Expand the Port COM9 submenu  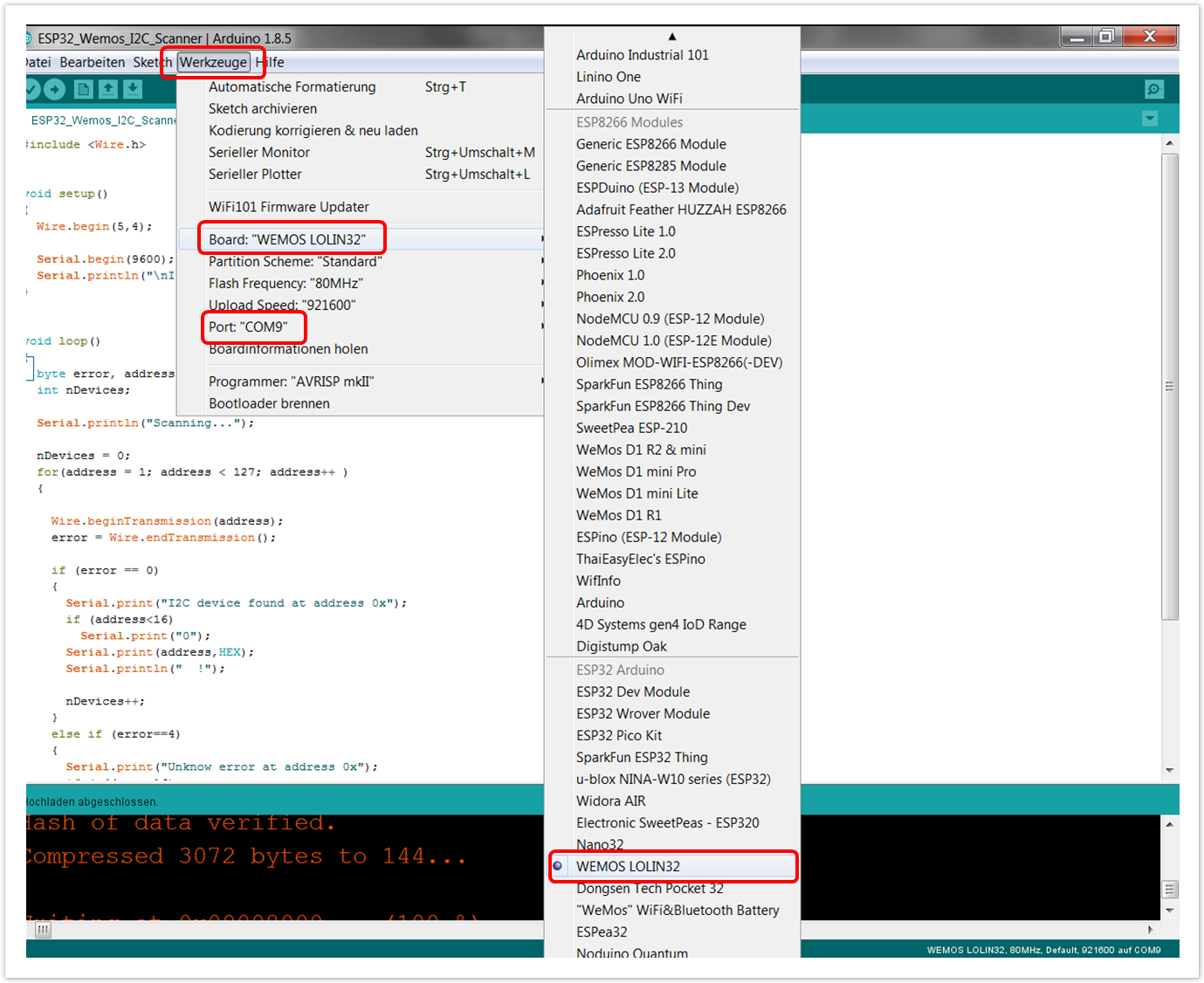248,327
